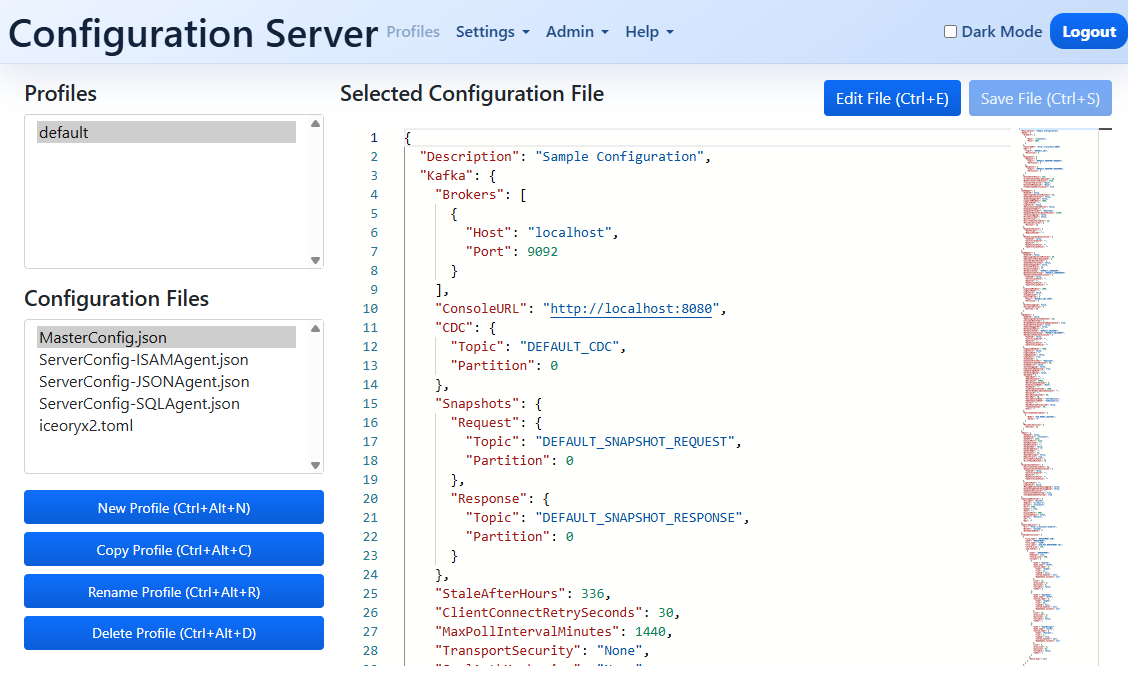This screenshot has height=681, width=1128.
Task: Enable the Dark Mode checkbox
Action: [x=950, y=32]
